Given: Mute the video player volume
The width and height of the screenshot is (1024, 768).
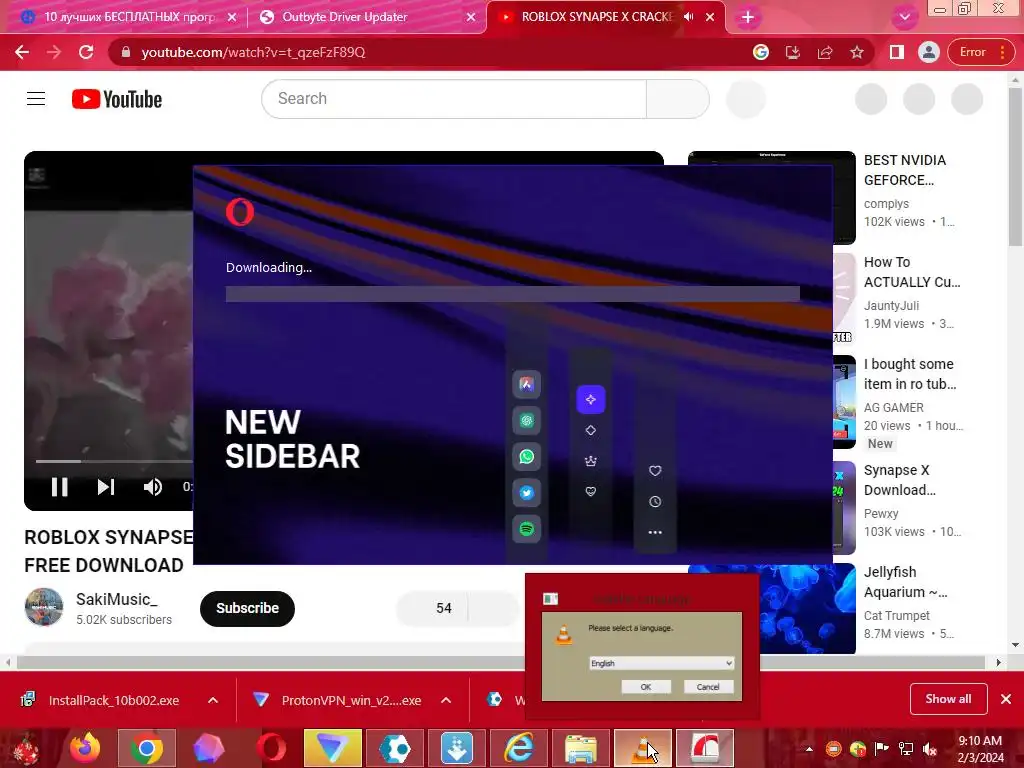Looking at the screenshot, I should click(x=153, y=487).
